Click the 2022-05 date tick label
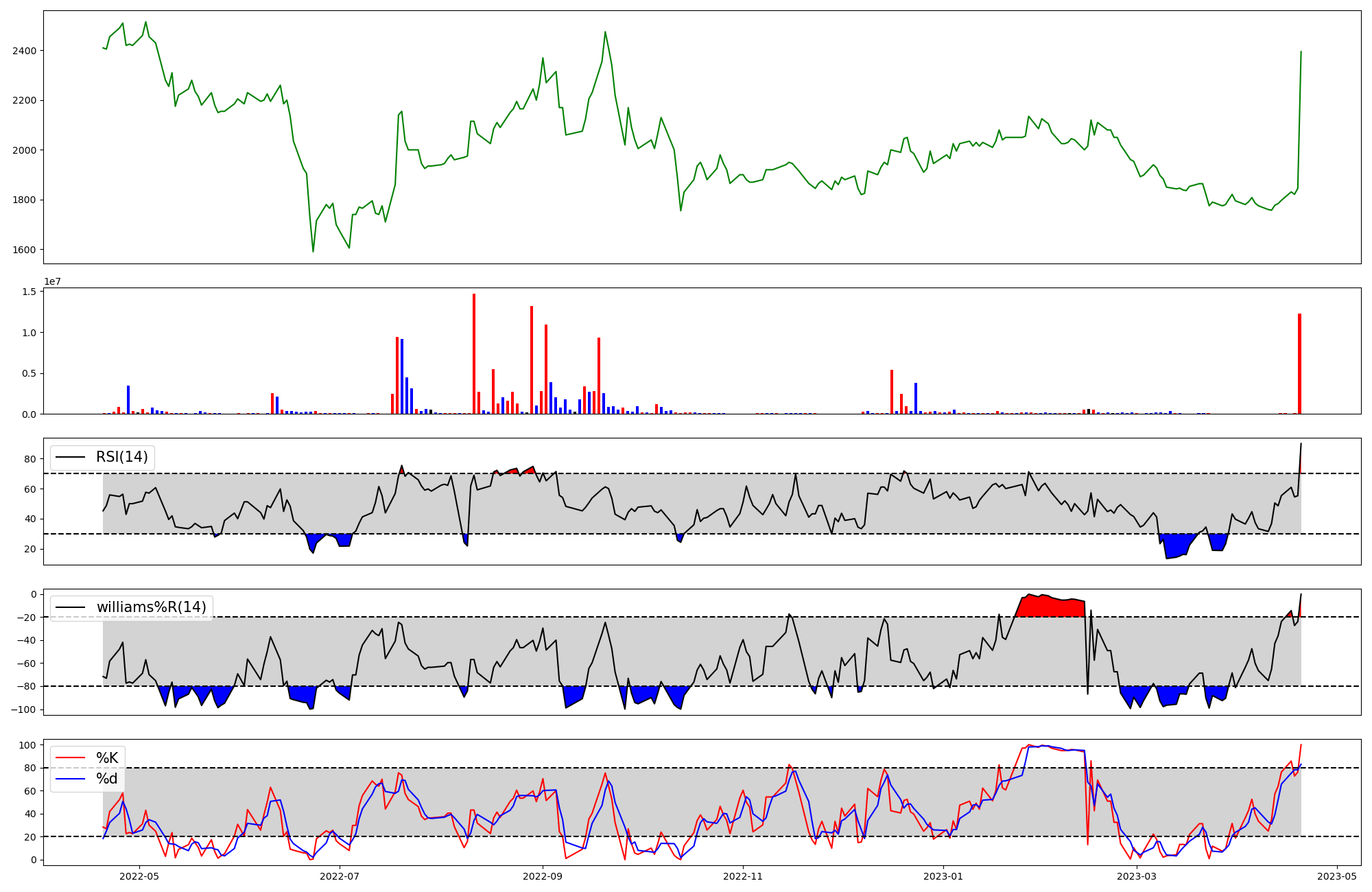This screenshot has height=892, width=1372. click(139, 876)
